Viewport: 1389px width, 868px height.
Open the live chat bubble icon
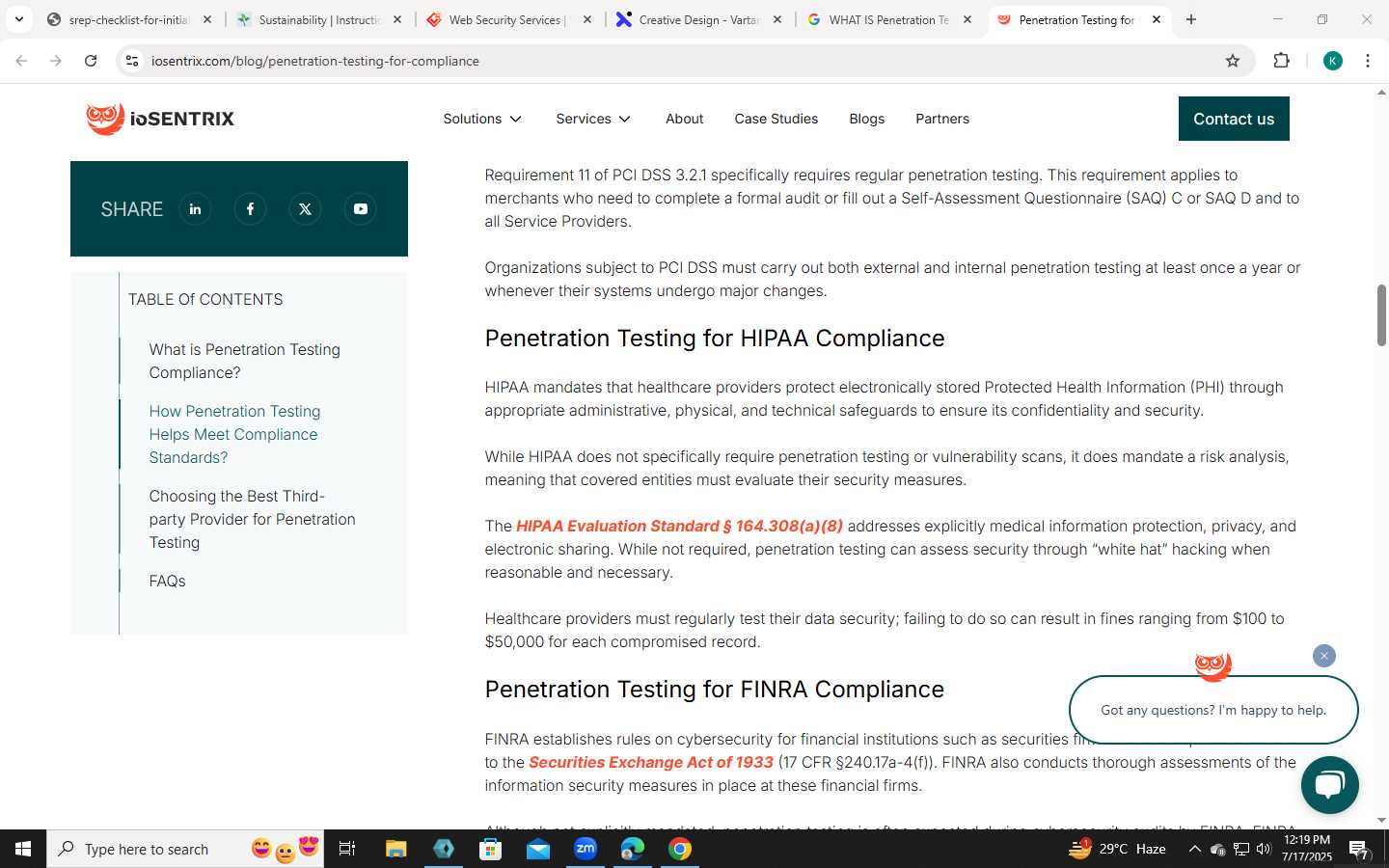1329,785
